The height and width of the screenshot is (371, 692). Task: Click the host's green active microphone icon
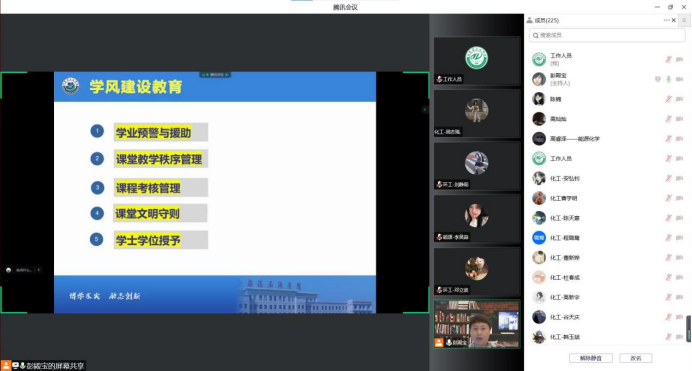click(669, 79)
